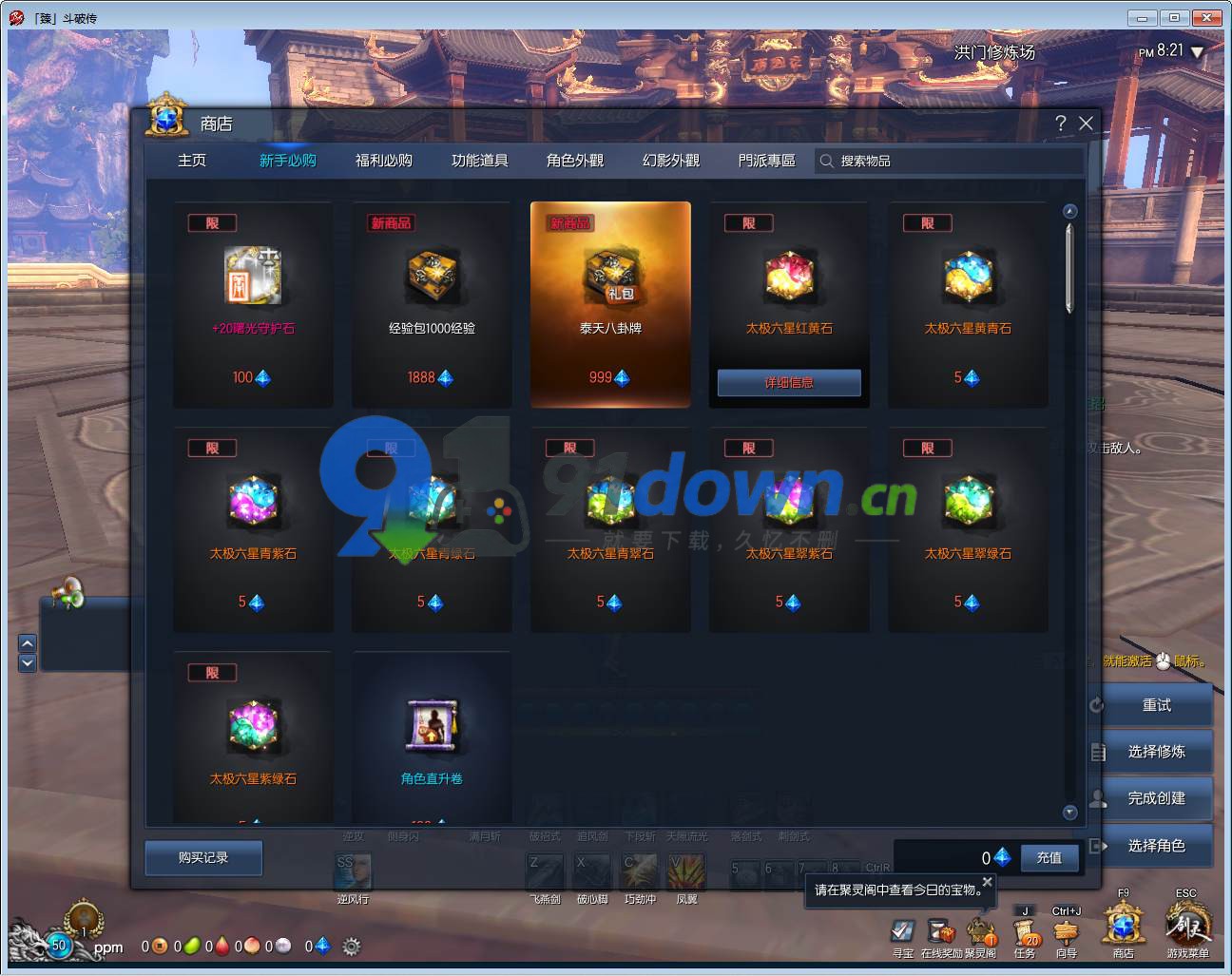Click the 选择修炼 button
Viewport: 1232px width, 976px height.
[1157, 752]
